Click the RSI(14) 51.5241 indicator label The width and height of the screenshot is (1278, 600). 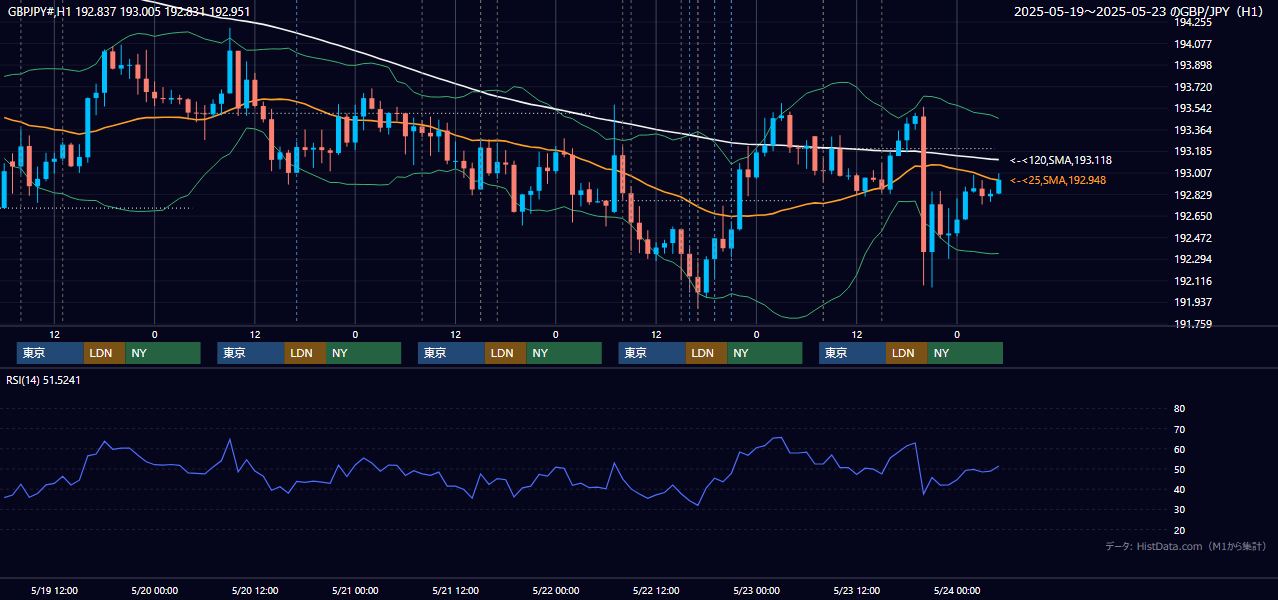[x=43, y=380]
